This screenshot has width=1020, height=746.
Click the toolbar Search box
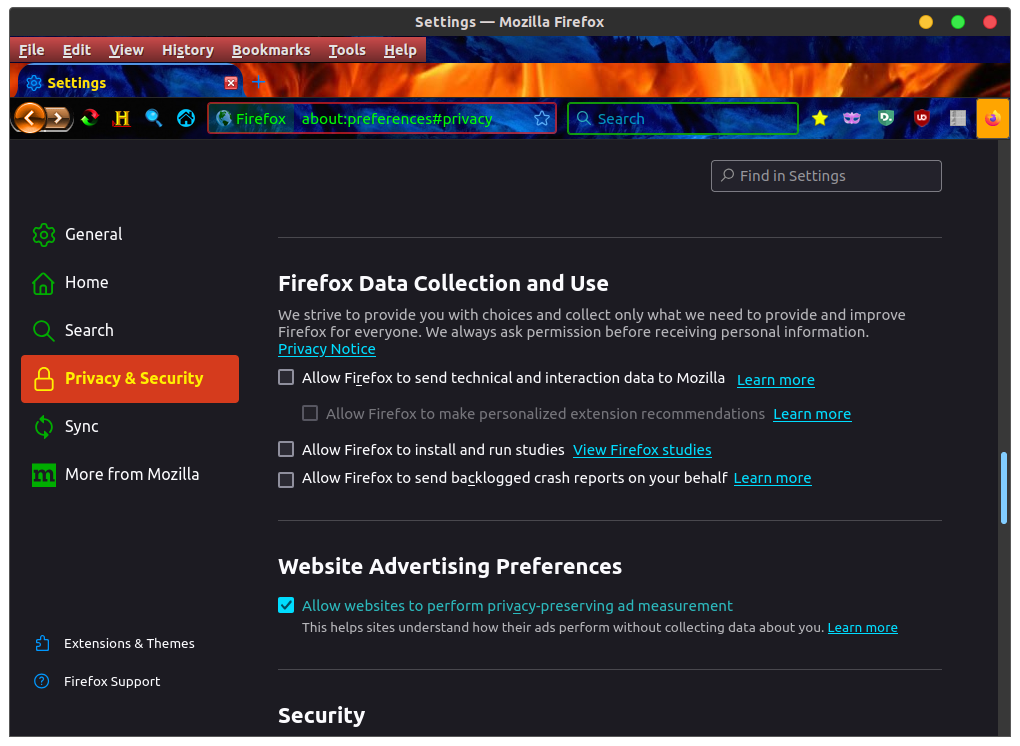tap(683, 118)
